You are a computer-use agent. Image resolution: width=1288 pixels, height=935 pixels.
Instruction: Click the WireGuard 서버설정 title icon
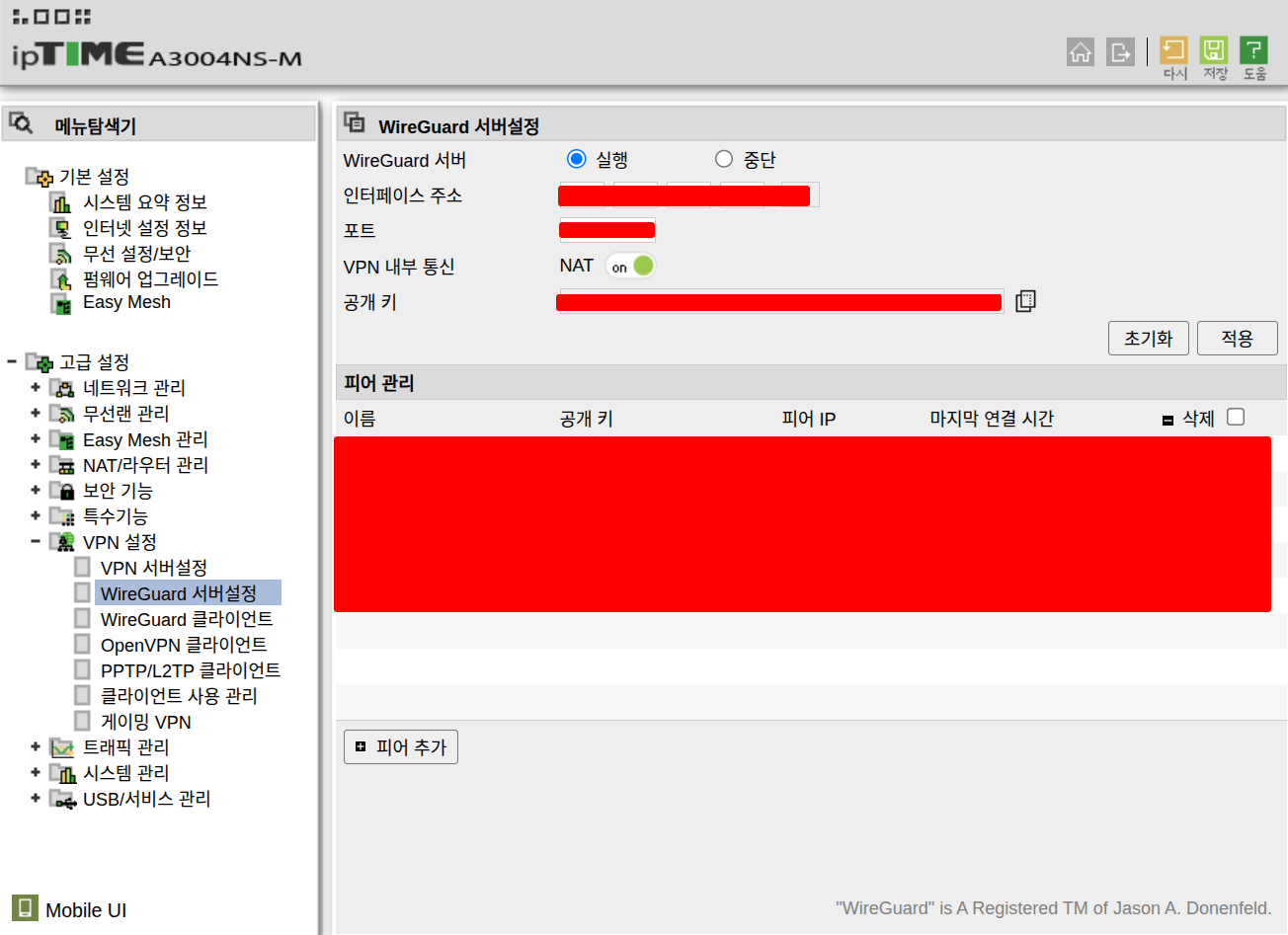354,122
